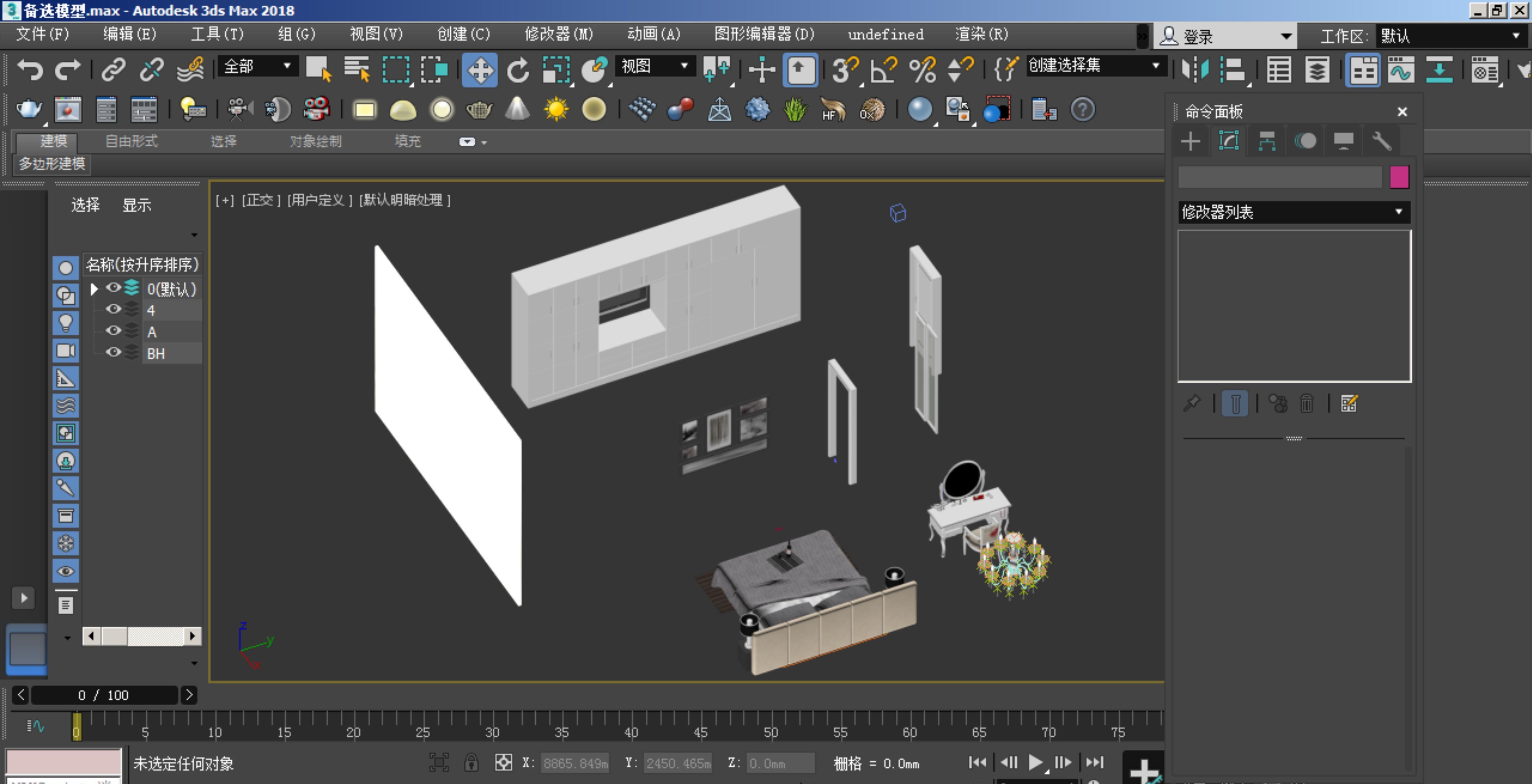Click the Undo arrow icon
Viewport: 1532px width, 784px height.
(x=30, y=69)
